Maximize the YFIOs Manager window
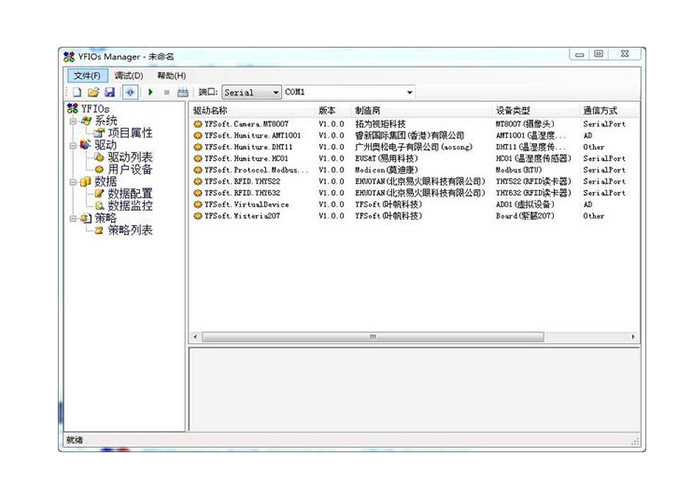This screenshot has width=700, height=500. point(599,54)
